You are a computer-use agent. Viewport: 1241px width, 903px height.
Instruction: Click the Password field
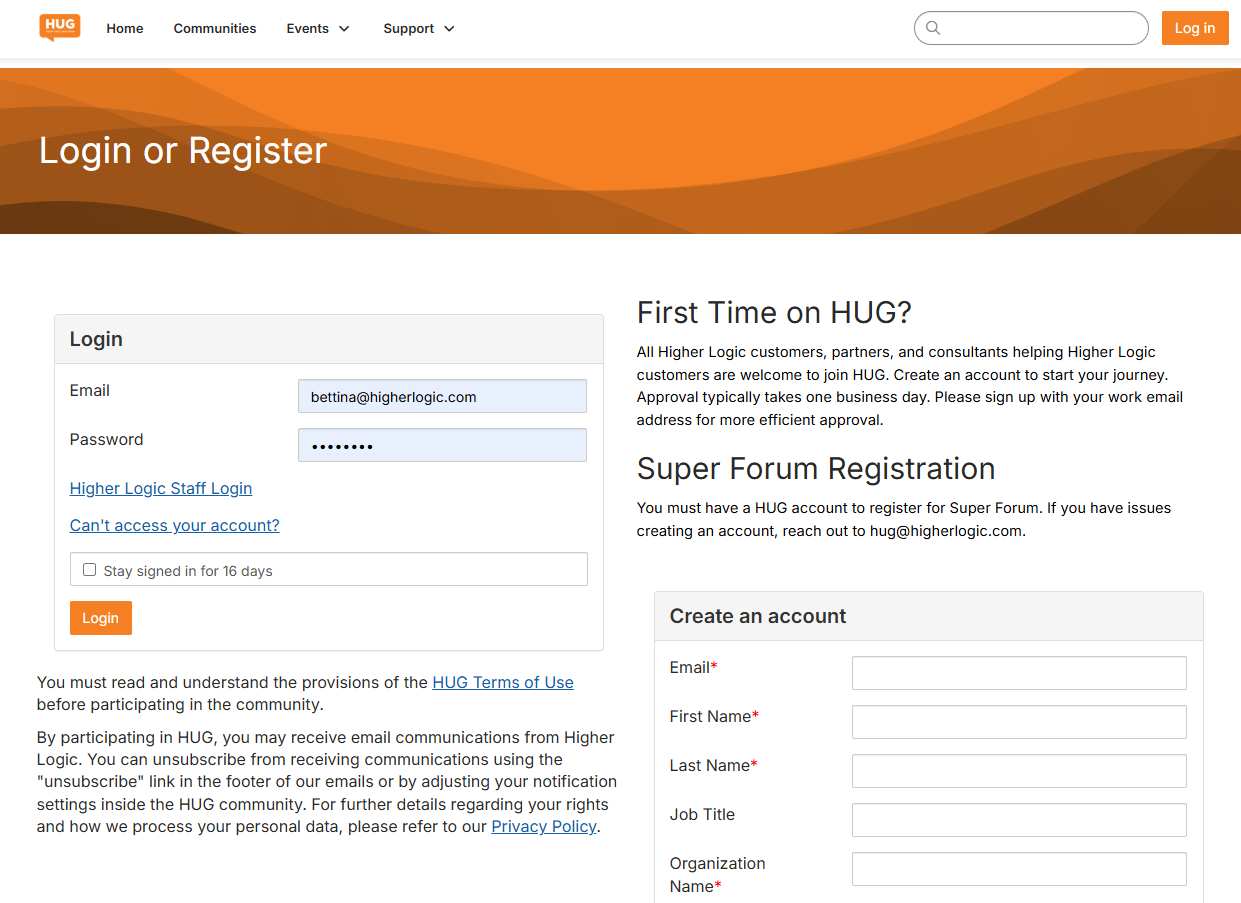click(442, 445)
